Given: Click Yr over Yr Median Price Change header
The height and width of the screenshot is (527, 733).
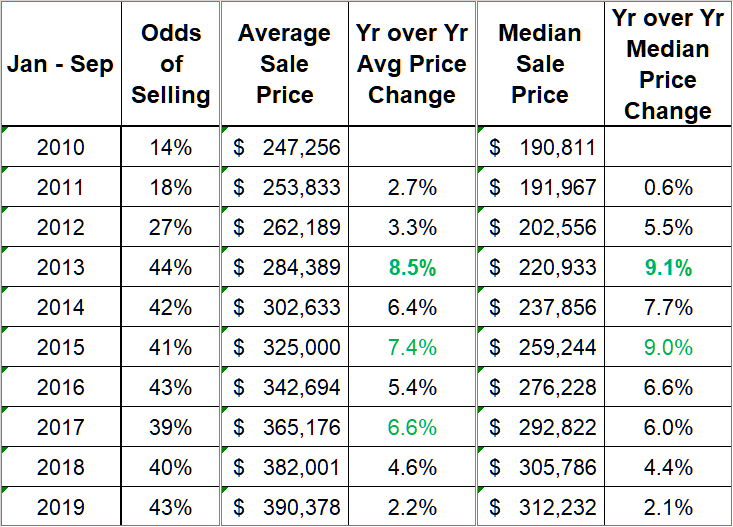Looking at the screenshot, I should pyautogui.click(x=668, y=65).
